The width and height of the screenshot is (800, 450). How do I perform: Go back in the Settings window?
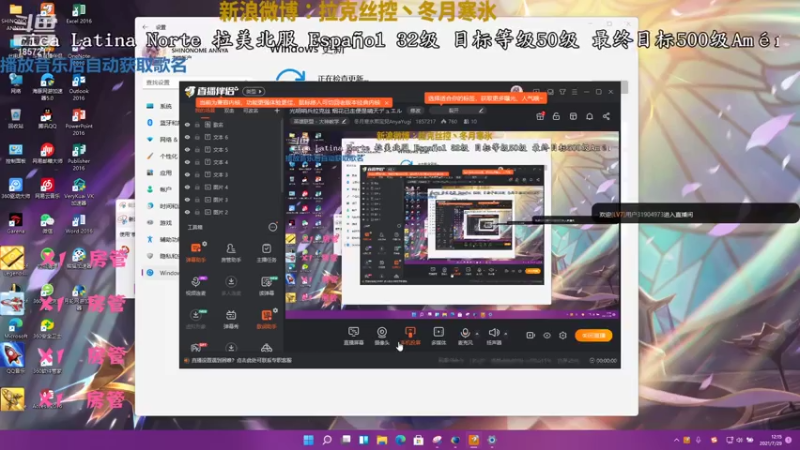(x=145, y=27)
